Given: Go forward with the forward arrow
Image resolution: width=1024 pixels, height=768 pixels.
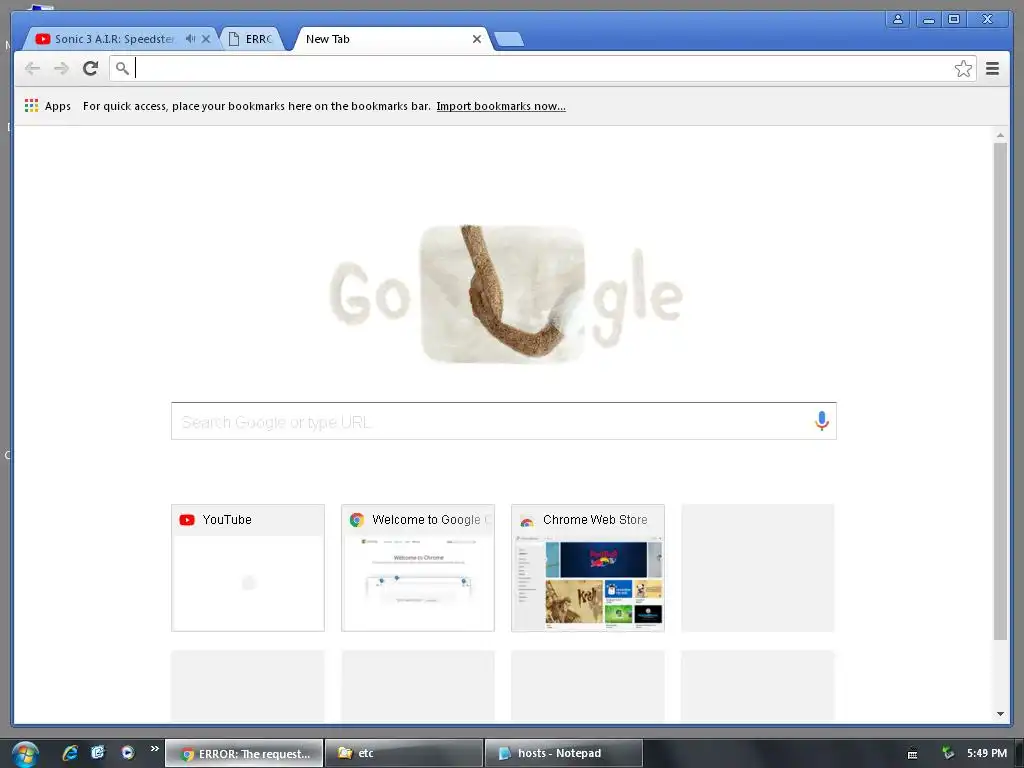Looking at the screenshot, I should 61,69.
